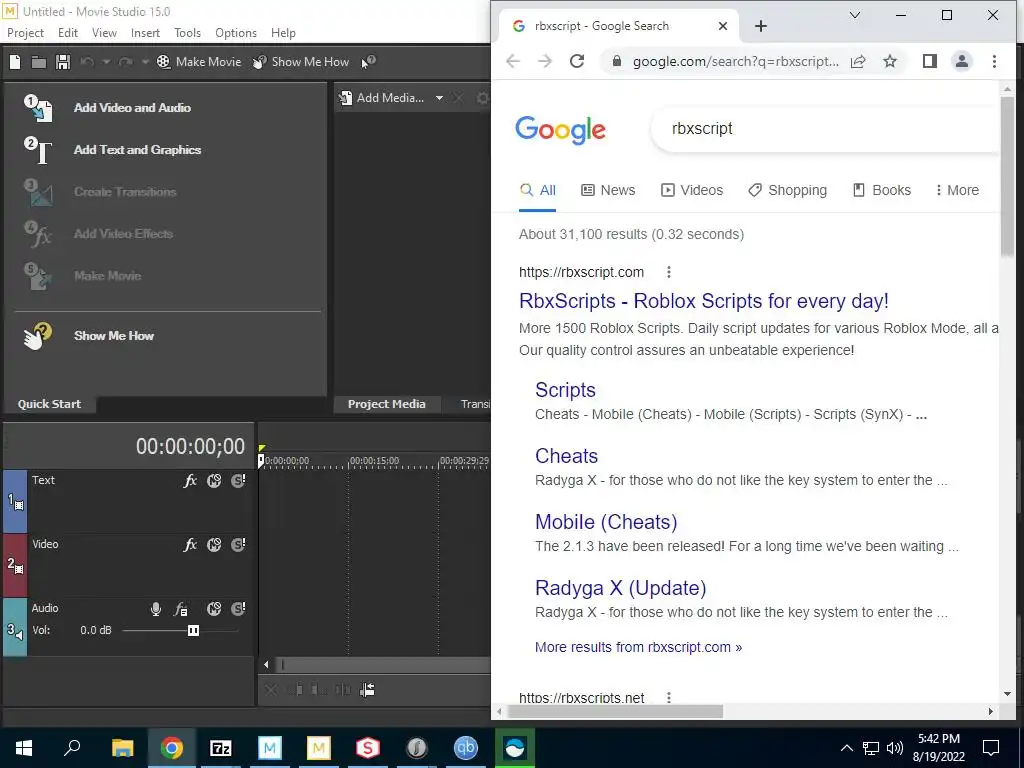Open Track FX on the Text track
Image resolution: width=1024 pixels, height=768 pixels.
pos(190,481)
